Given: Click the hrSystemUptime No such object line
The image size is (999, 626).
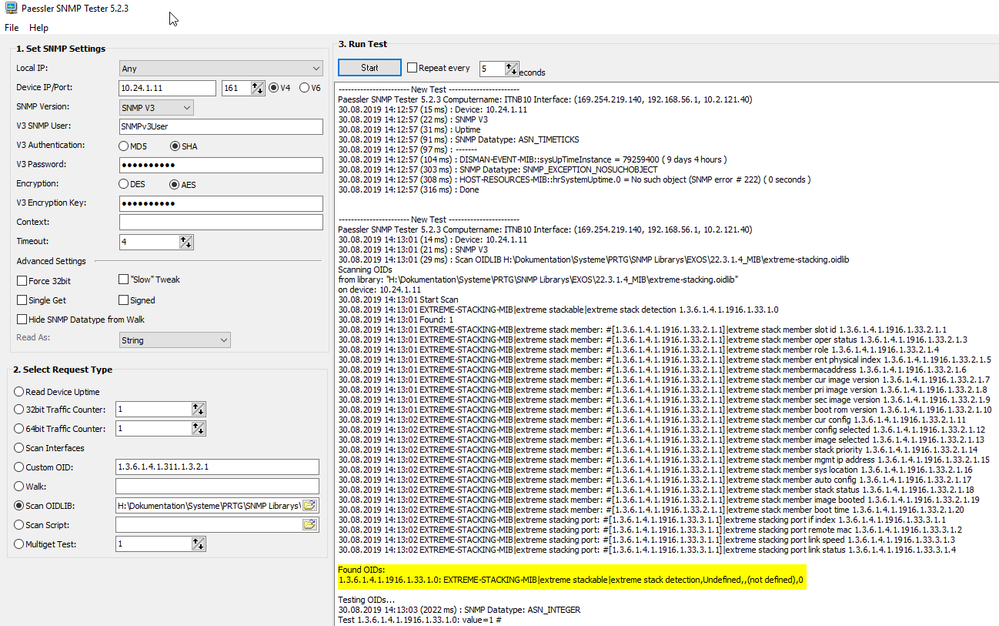Looking at the screenshot, I should click(x=574, y=180).
